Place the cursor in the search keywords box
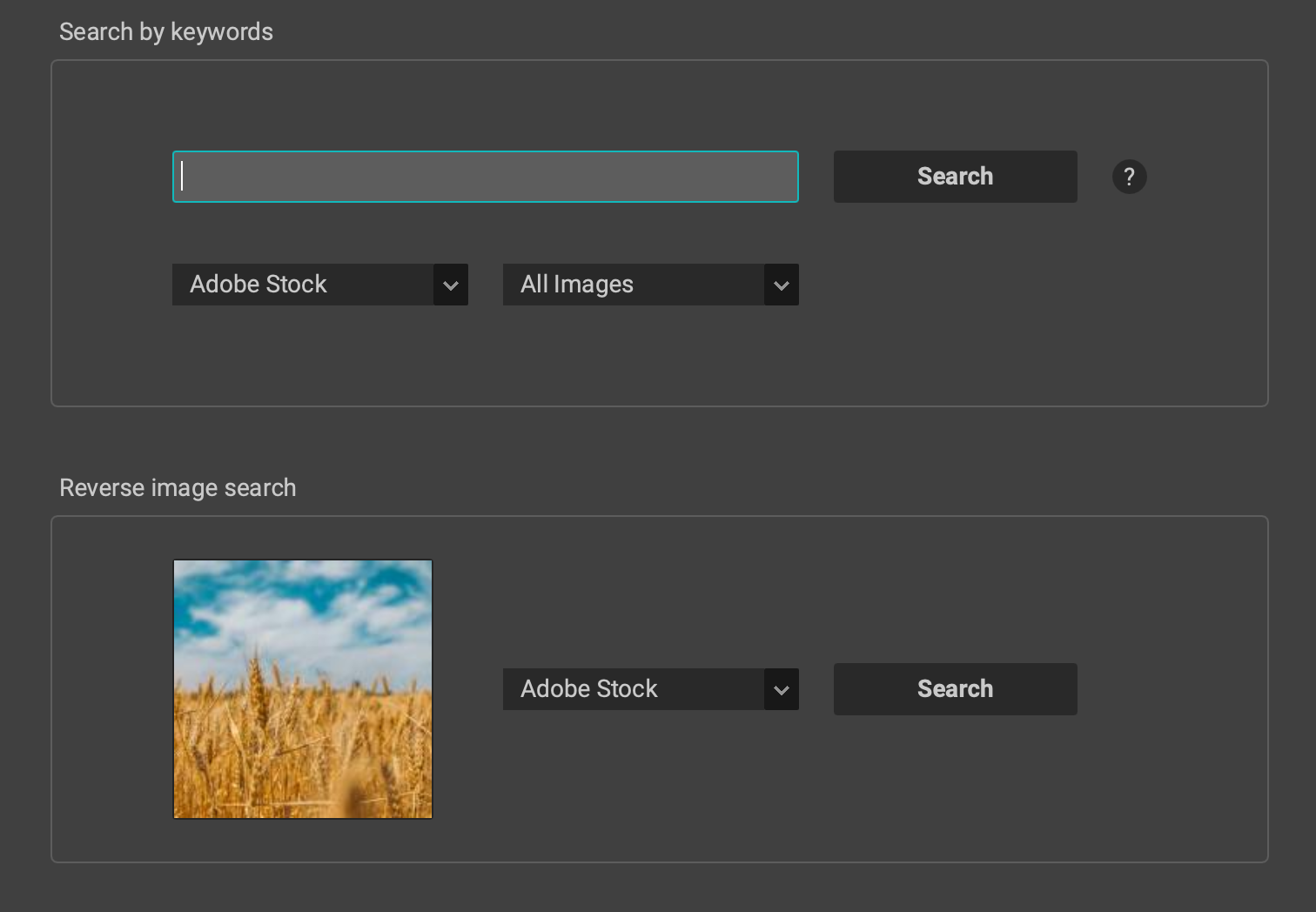The height and width of the screenshot is (912, 1316). (x=485, y=177)
